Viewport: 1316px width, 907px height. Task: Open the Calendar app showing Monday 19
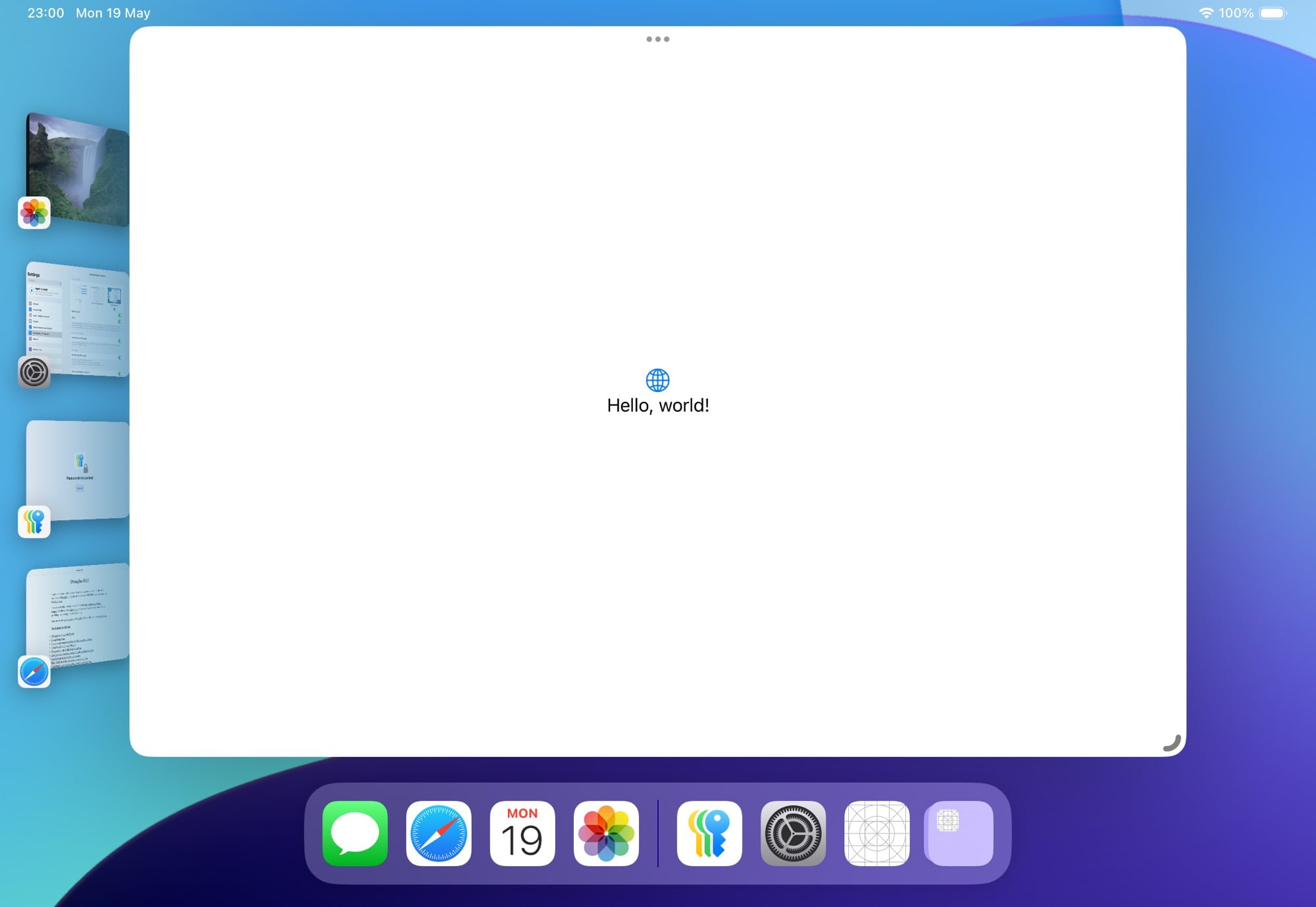click(522, 834)
